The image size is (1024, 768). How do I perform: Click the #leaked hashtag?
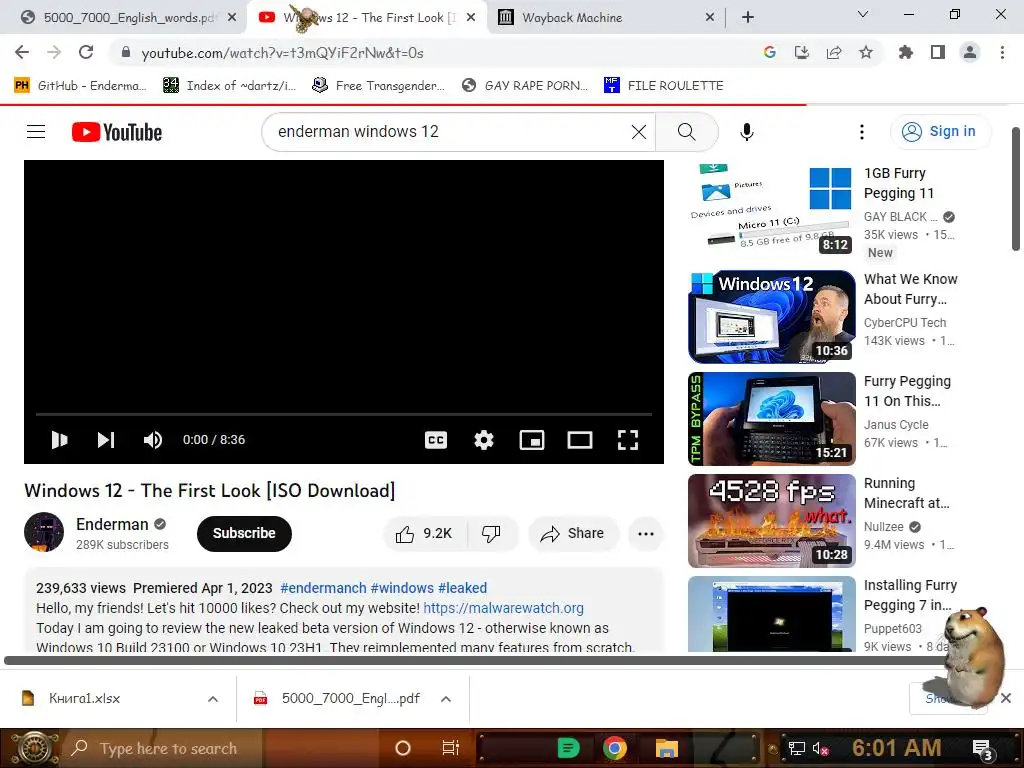point(462,588)
